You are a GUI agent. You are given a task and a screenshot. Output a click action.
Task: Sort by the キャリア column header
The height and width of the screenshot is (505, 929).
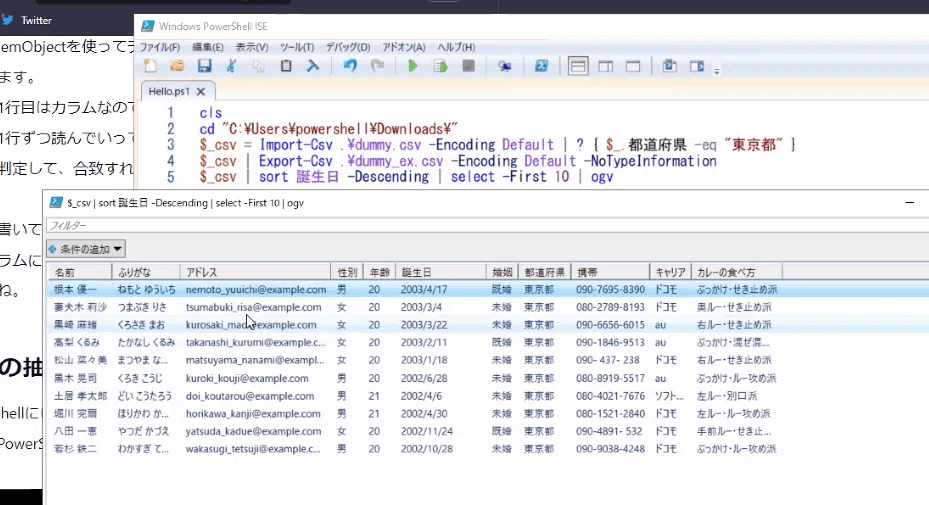point(670,272)
